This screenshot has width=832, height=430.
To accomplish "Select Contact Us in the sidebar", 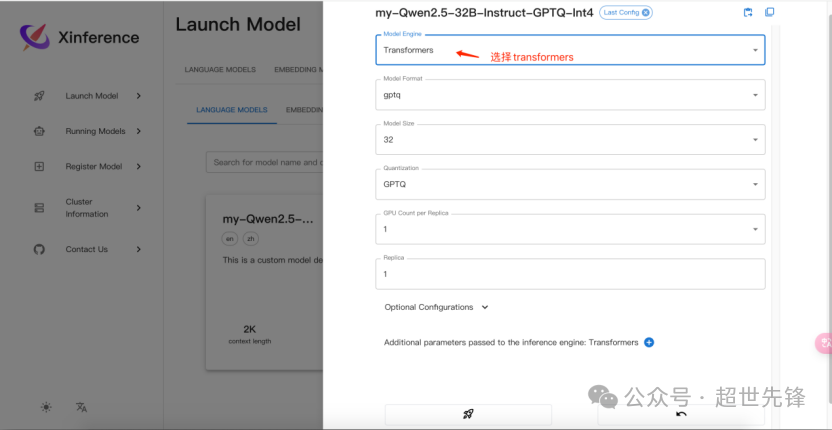I will (x=86, y=249).
